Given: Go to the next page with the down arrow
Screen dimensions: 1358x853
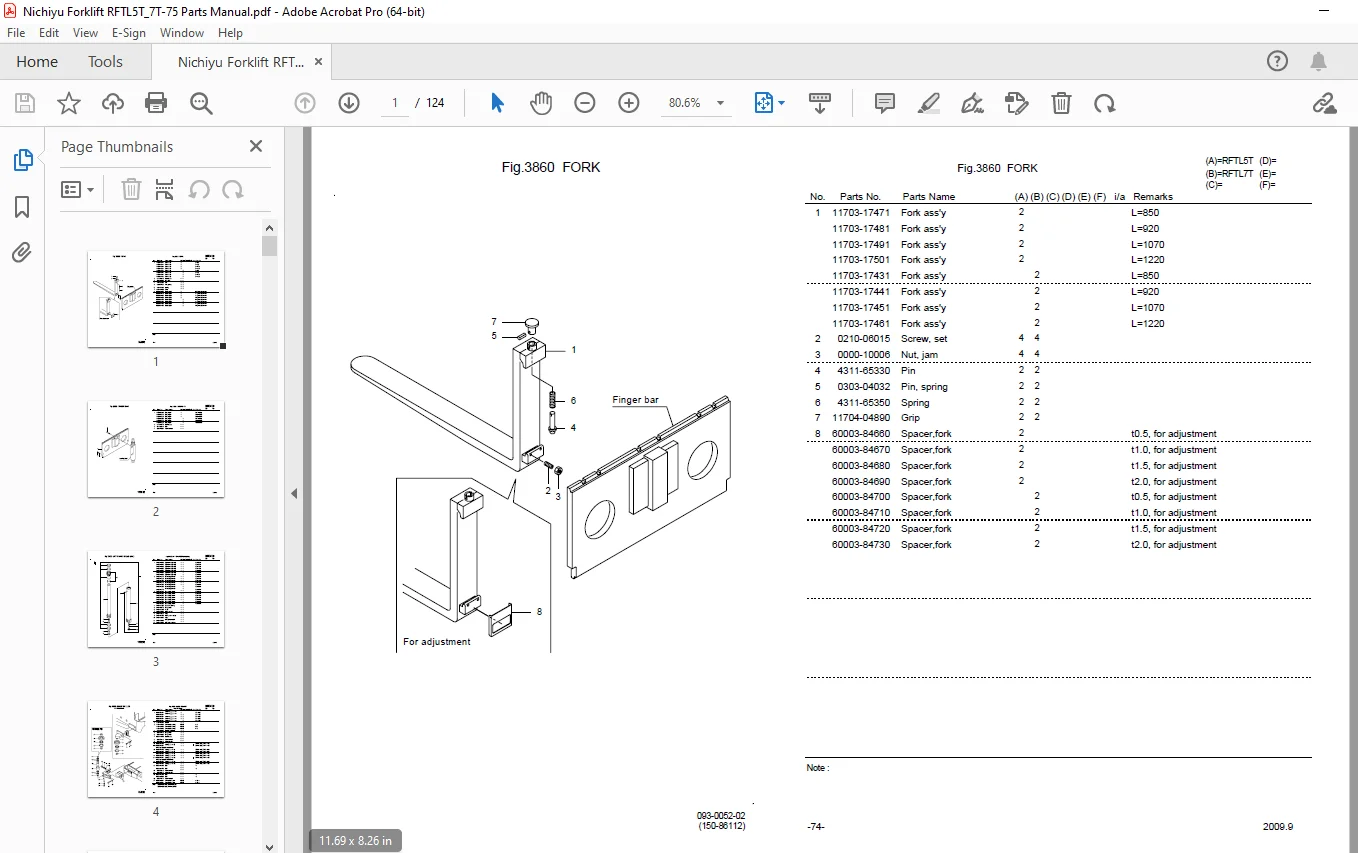Looking at the screenshot, I should tap(349, 103).
